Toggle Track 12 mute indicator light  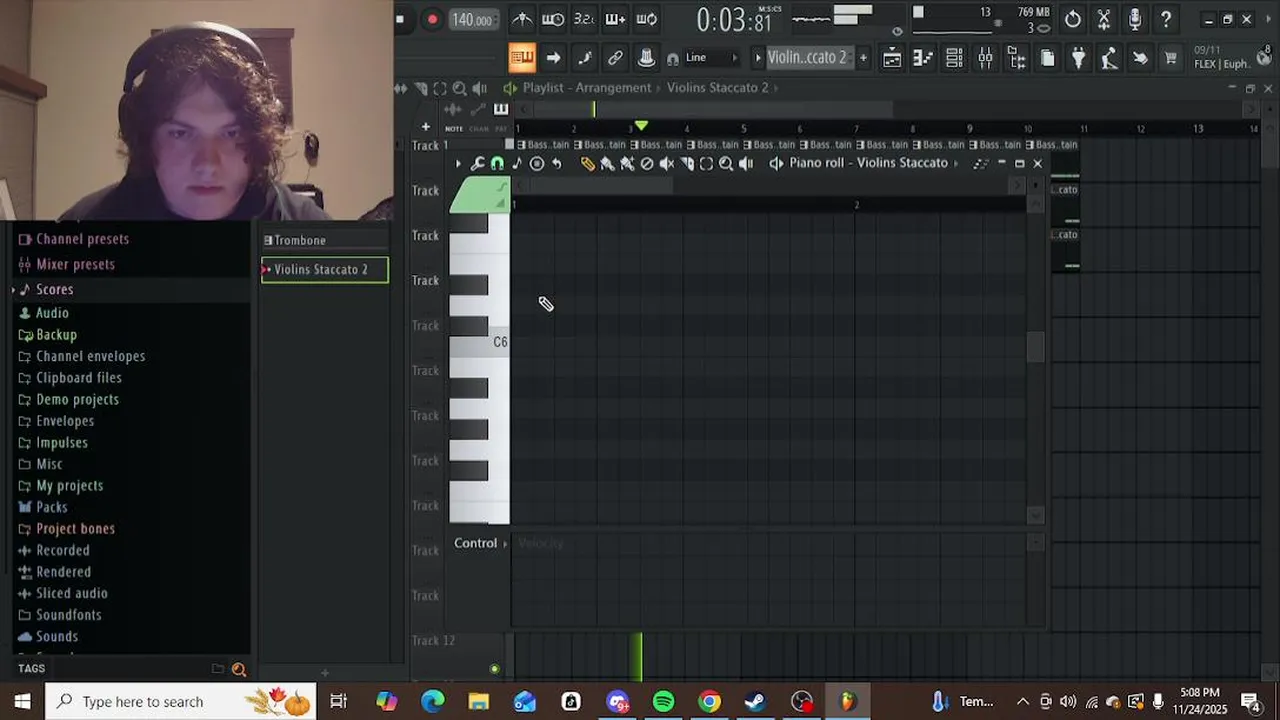point(494,669)
